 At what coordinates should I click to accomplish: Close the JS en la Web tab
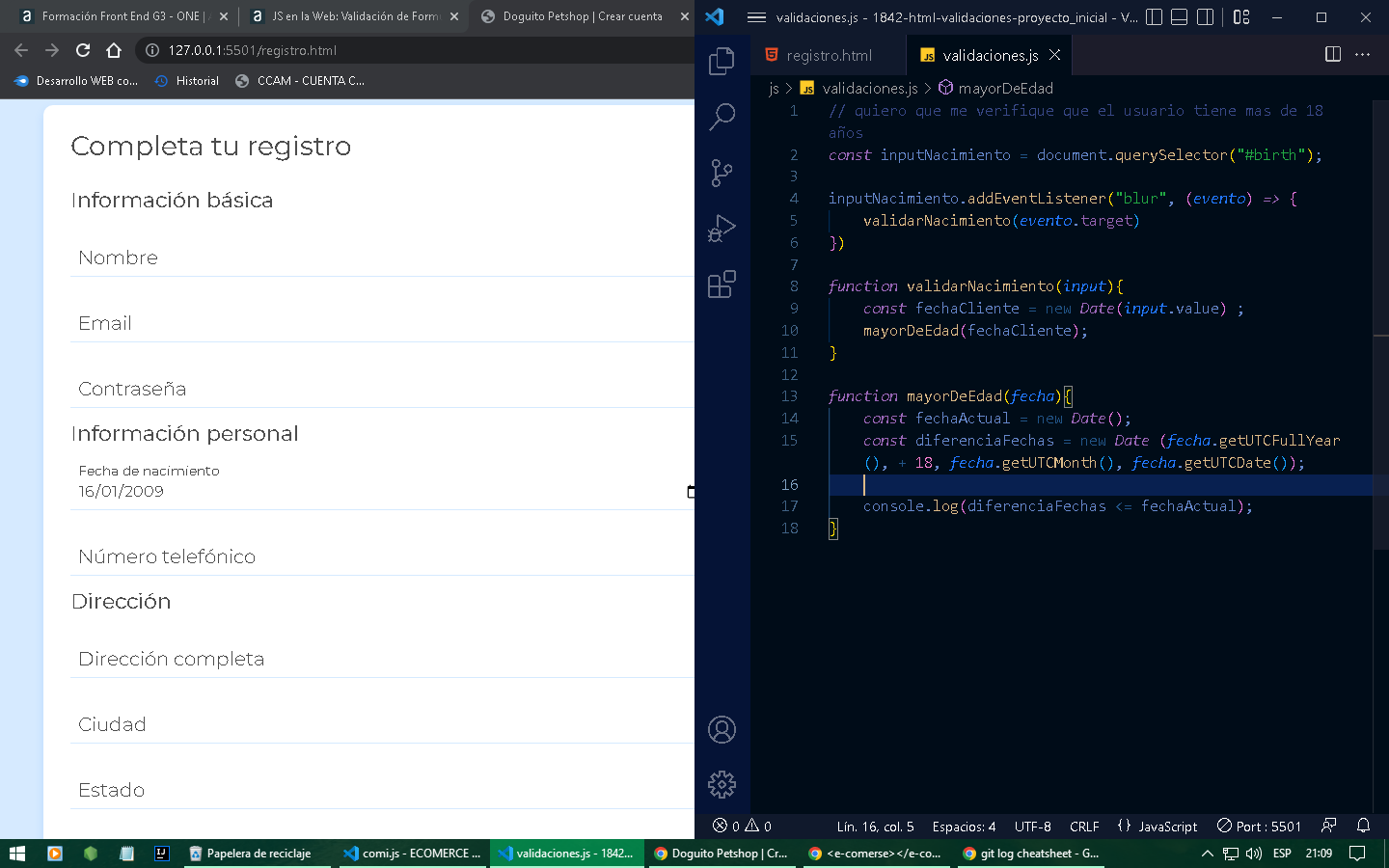click(454, 16)
